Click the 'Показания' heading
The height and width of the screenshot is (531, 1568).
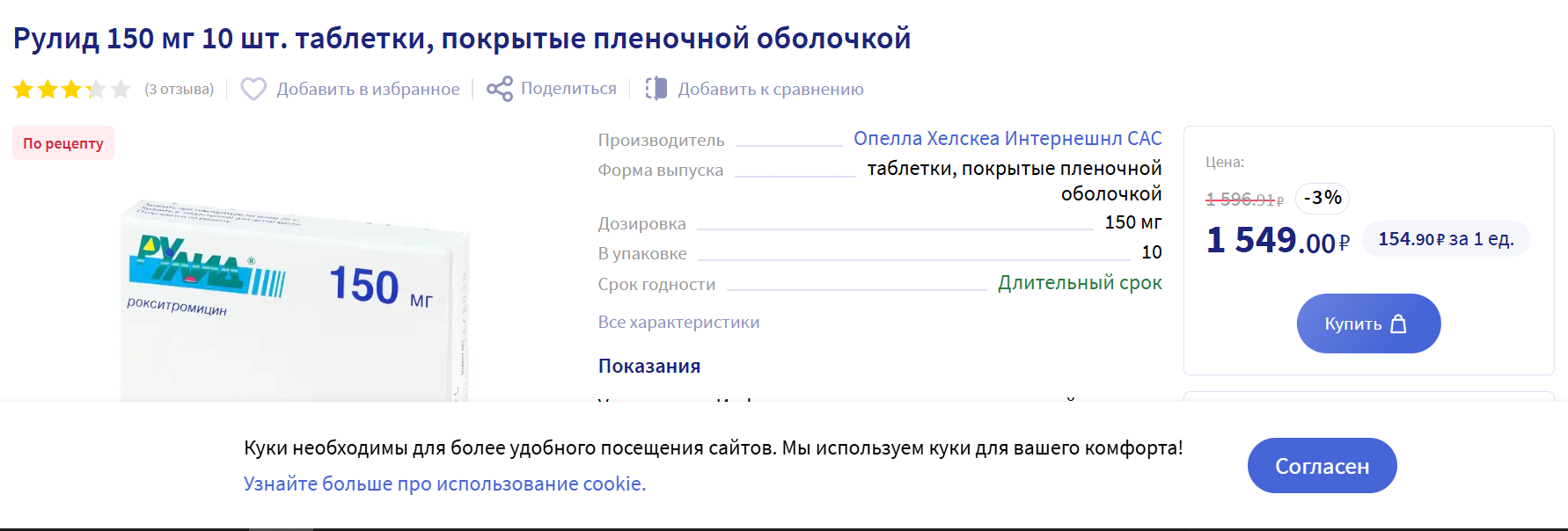649,366
